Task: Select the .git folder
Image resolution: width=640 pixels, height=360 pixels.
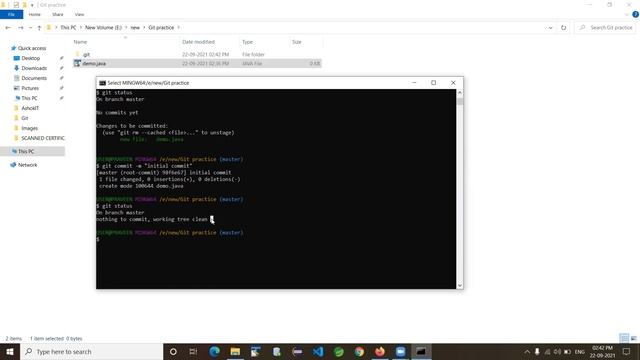Action: (x=86, y=54)
